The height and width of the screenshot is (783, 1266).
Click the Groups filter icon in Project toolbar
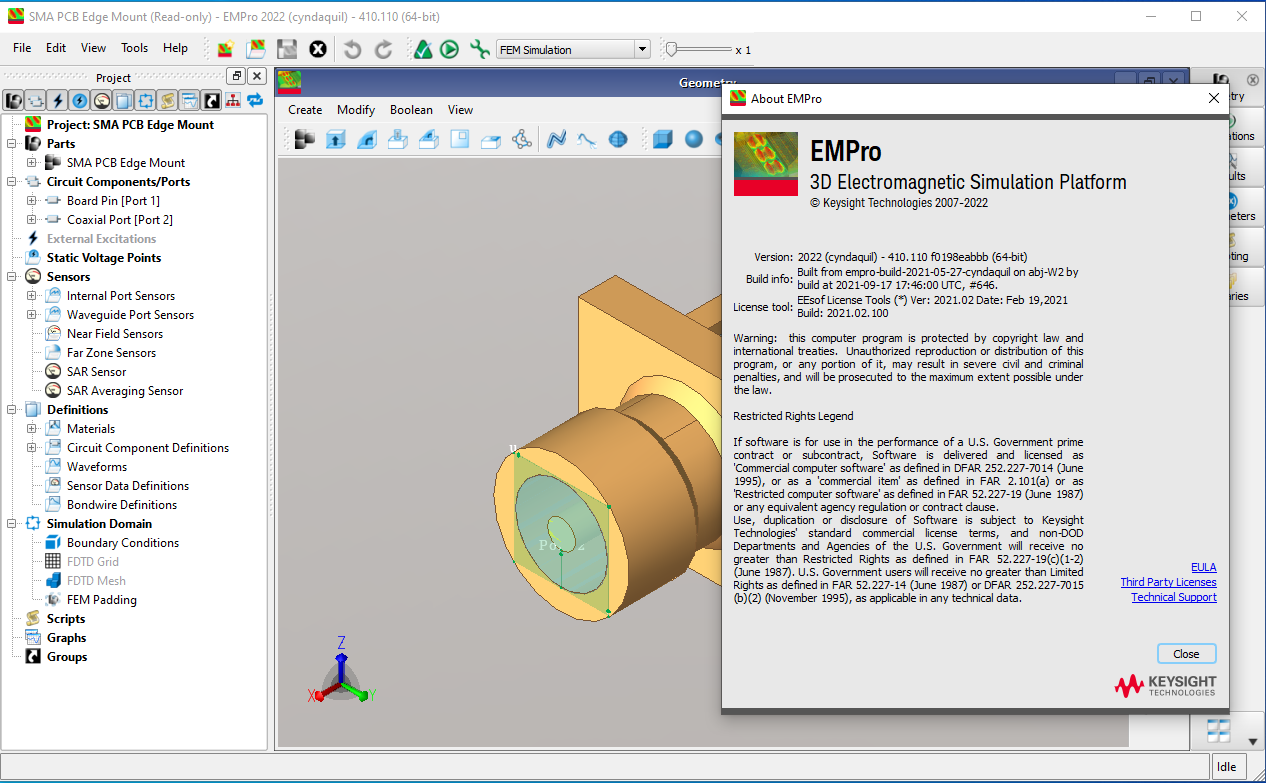point(212,100)
